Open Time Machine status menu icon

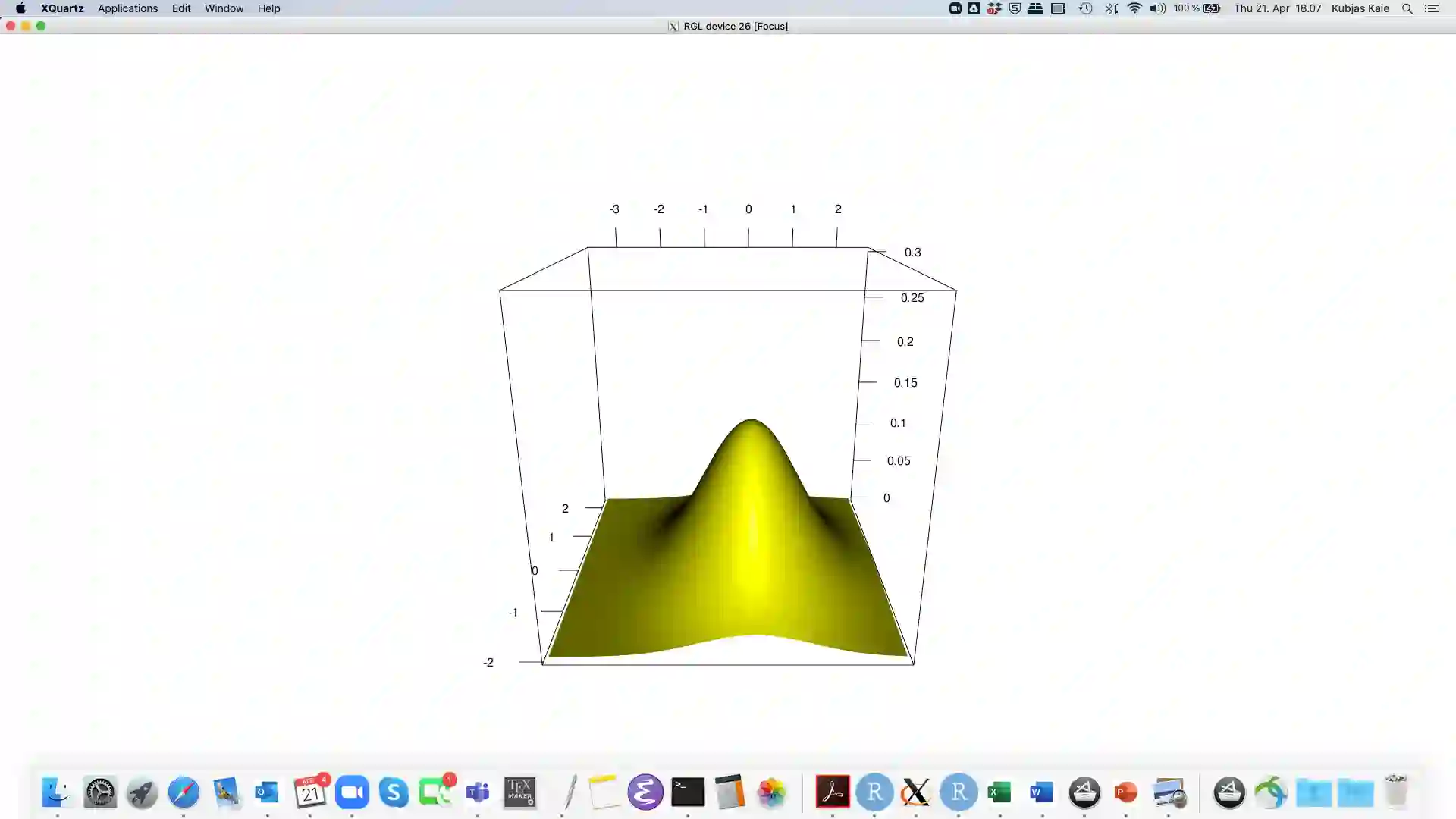(x=1085, y=8)
